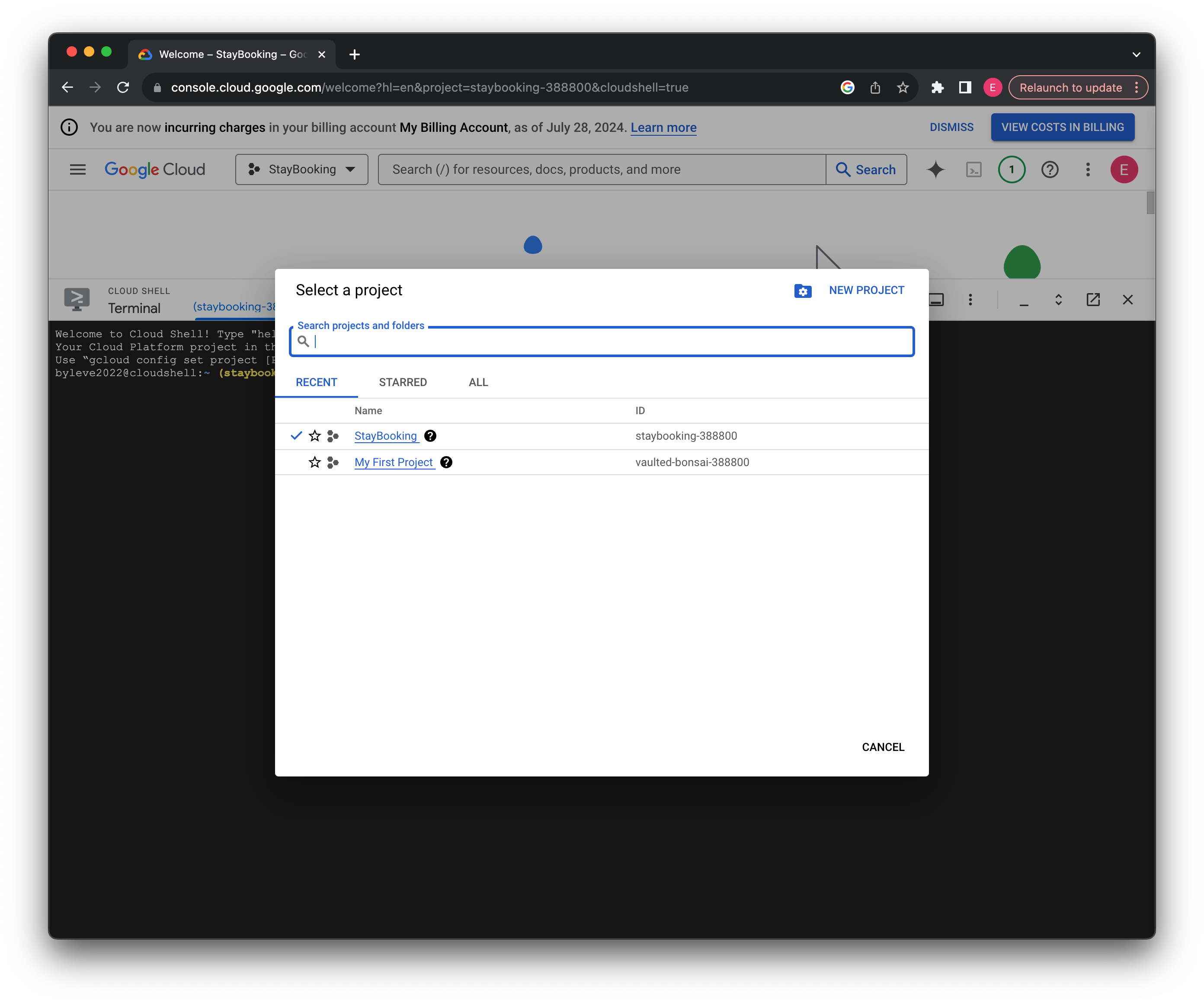Switch to the ALL tab
This screenshot has height=1003, width=1204.
(x=477, y=382)
